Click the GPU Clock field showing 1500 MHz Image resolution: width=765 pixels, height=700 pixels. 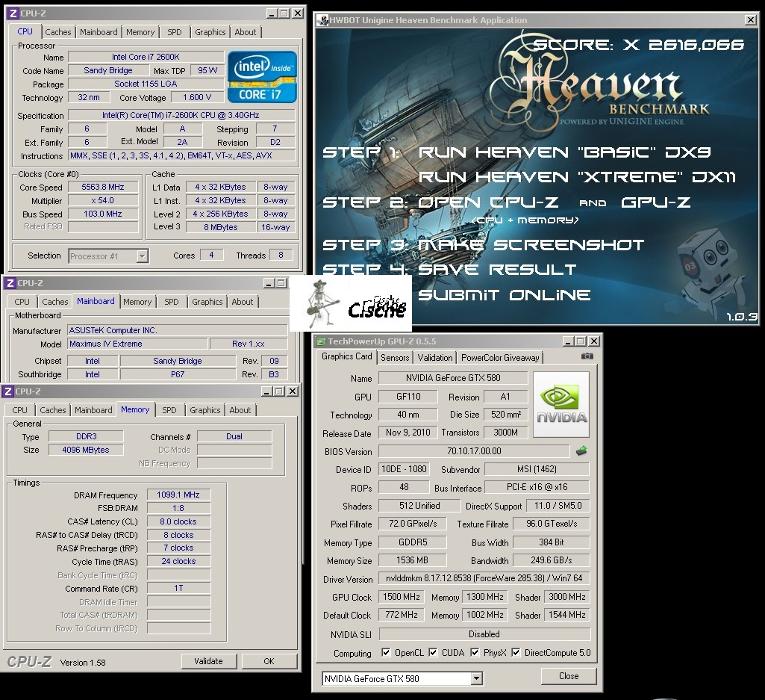tap(402, 597)
